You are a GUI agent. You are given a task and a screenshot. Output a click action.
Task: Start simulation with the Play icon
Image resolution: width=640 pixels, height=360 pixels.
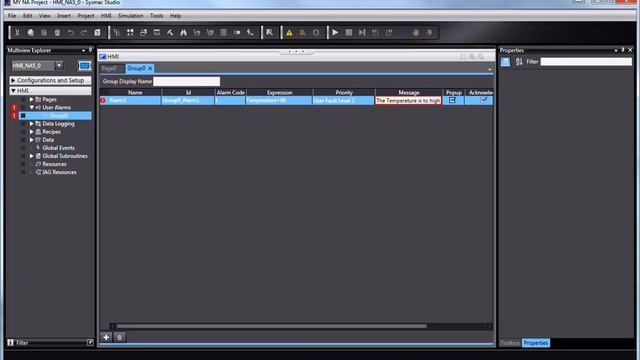[335, 33]
